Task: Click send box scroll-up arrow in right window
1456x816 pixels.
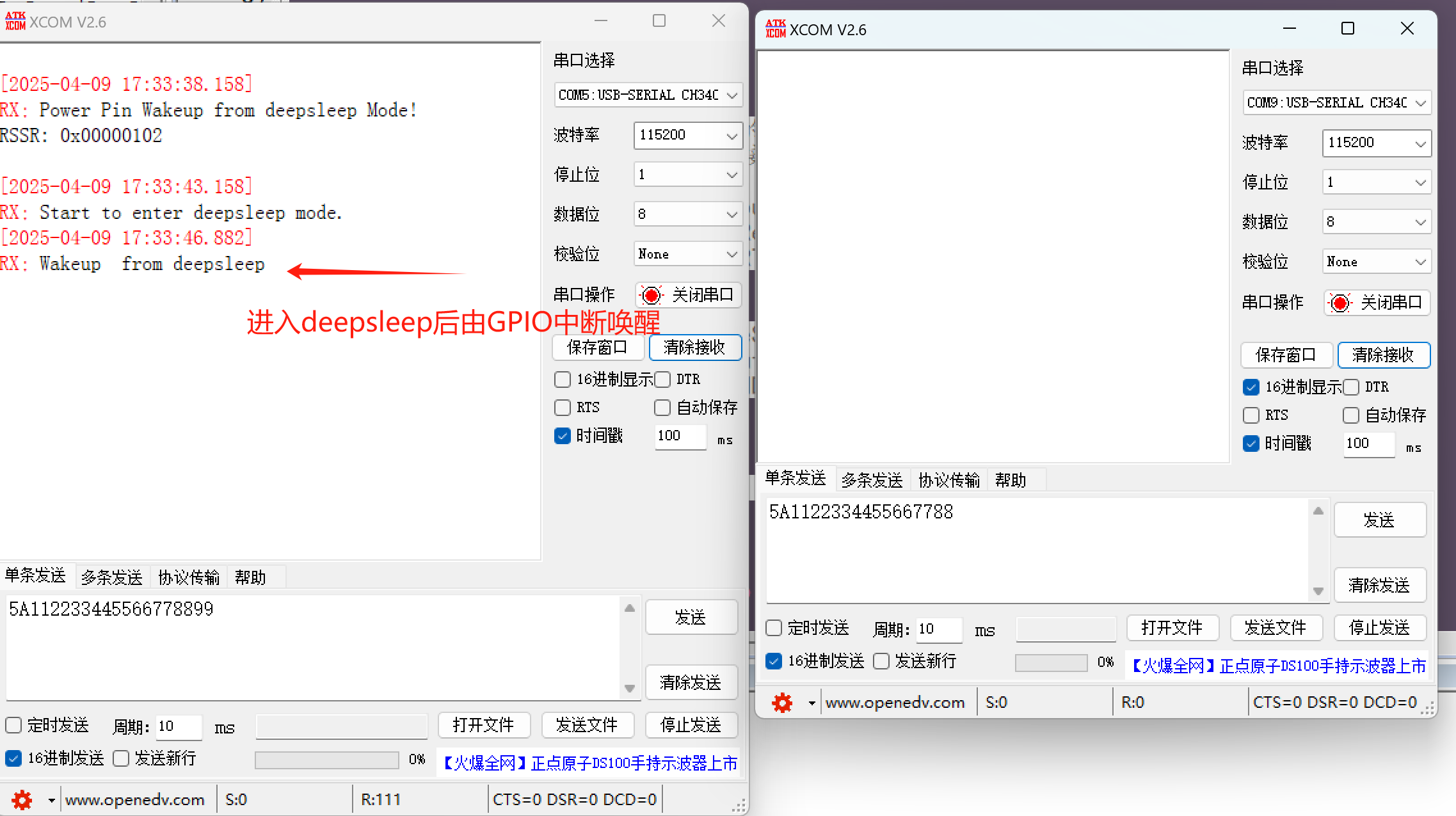Action: (x=1318, y=511)
